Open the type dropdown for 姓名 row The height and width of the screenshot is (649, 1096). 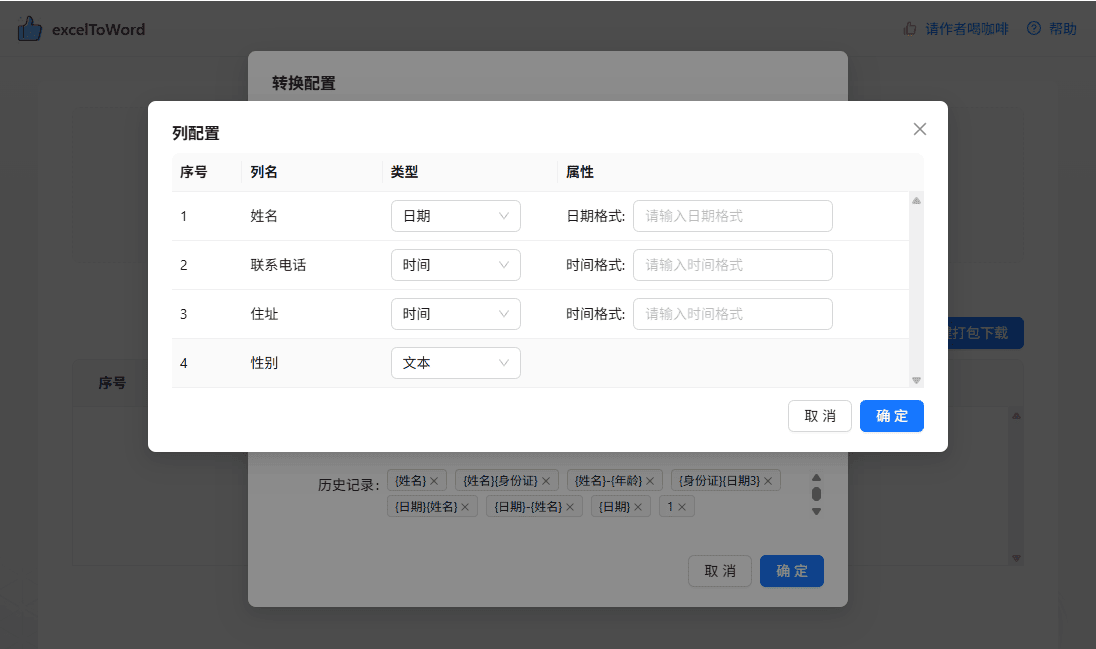[x=456, y=215]
